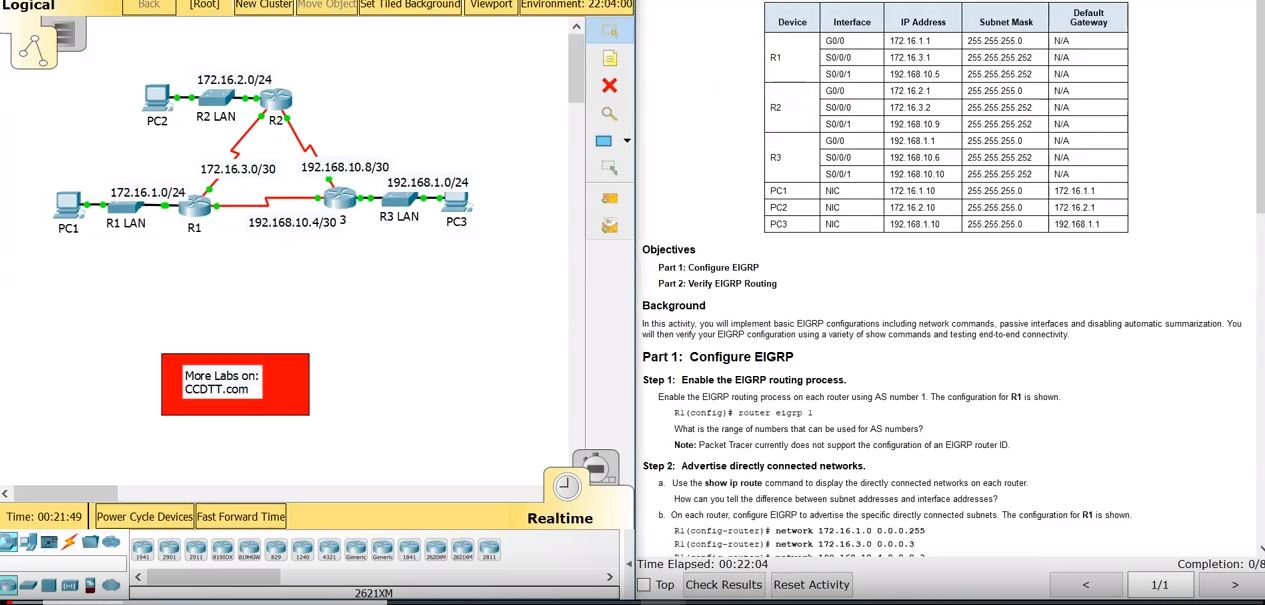The height and width of the screenshot is (605, 1265).
Task: Go to next instruction page arrow
Action: click(x=1234, y=585)
